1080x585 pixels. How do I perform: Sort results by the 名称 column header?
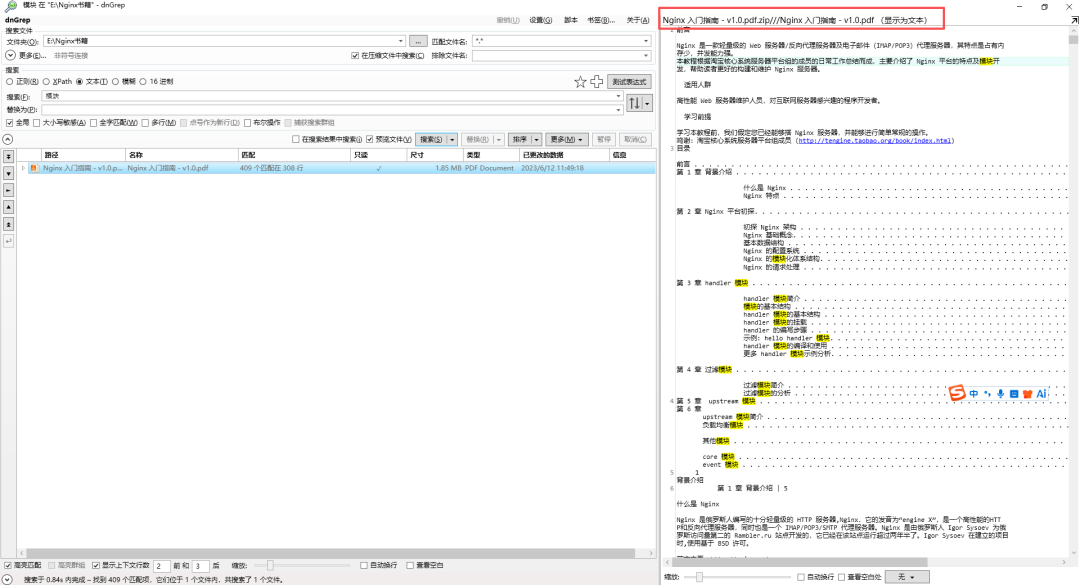click(x=182, y=155)
